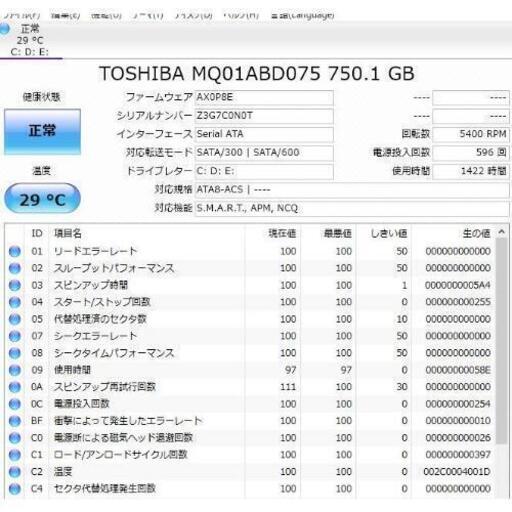Click row name スピンアップ再試行回数
The width and height of the screenshot is (512, 512).
click(x=105, y=387)
